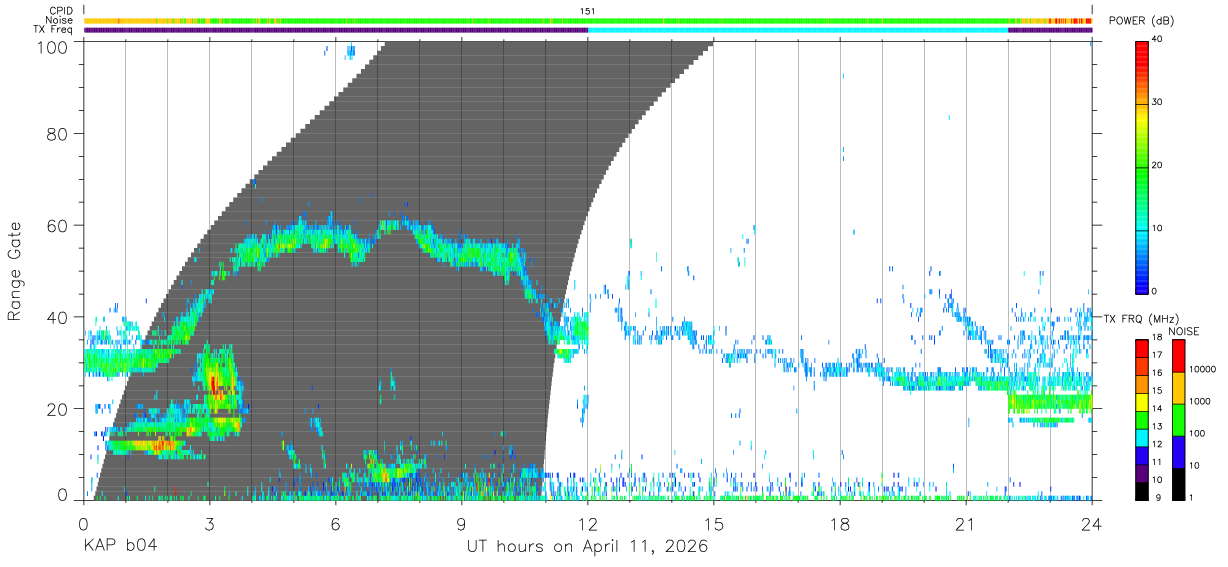Screen dimensions: 1228x567
Task: Click the 60 tick on the Range Gate axis
Action: coord(57,225)
